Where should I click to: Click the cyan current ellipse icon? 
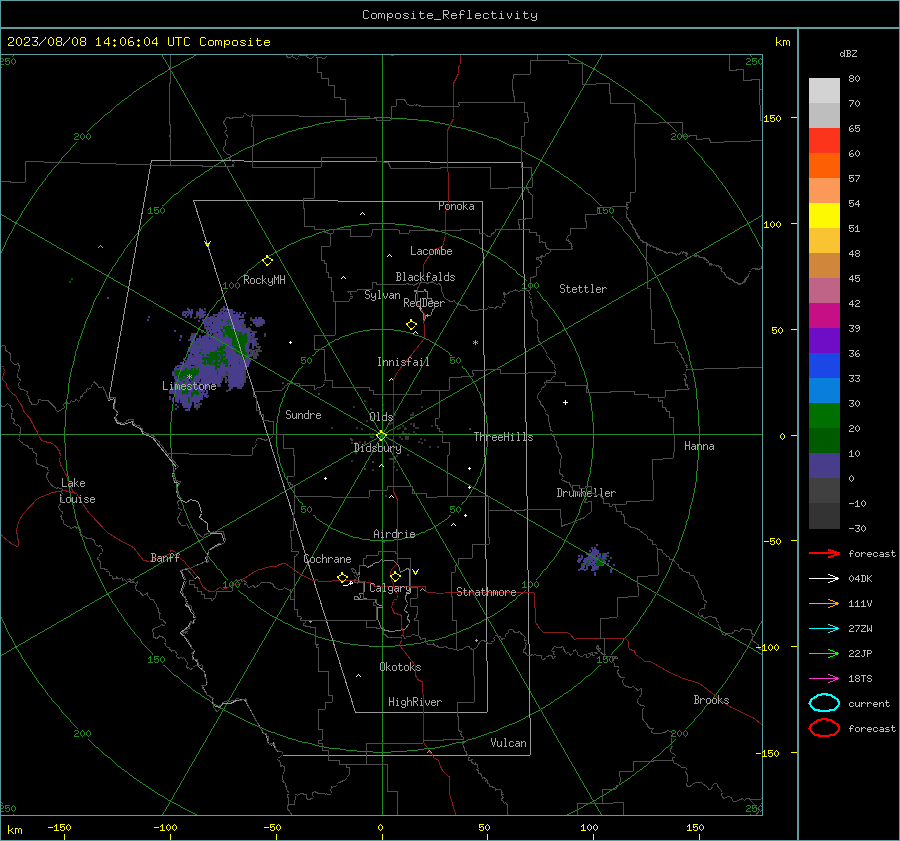[824, 703]
